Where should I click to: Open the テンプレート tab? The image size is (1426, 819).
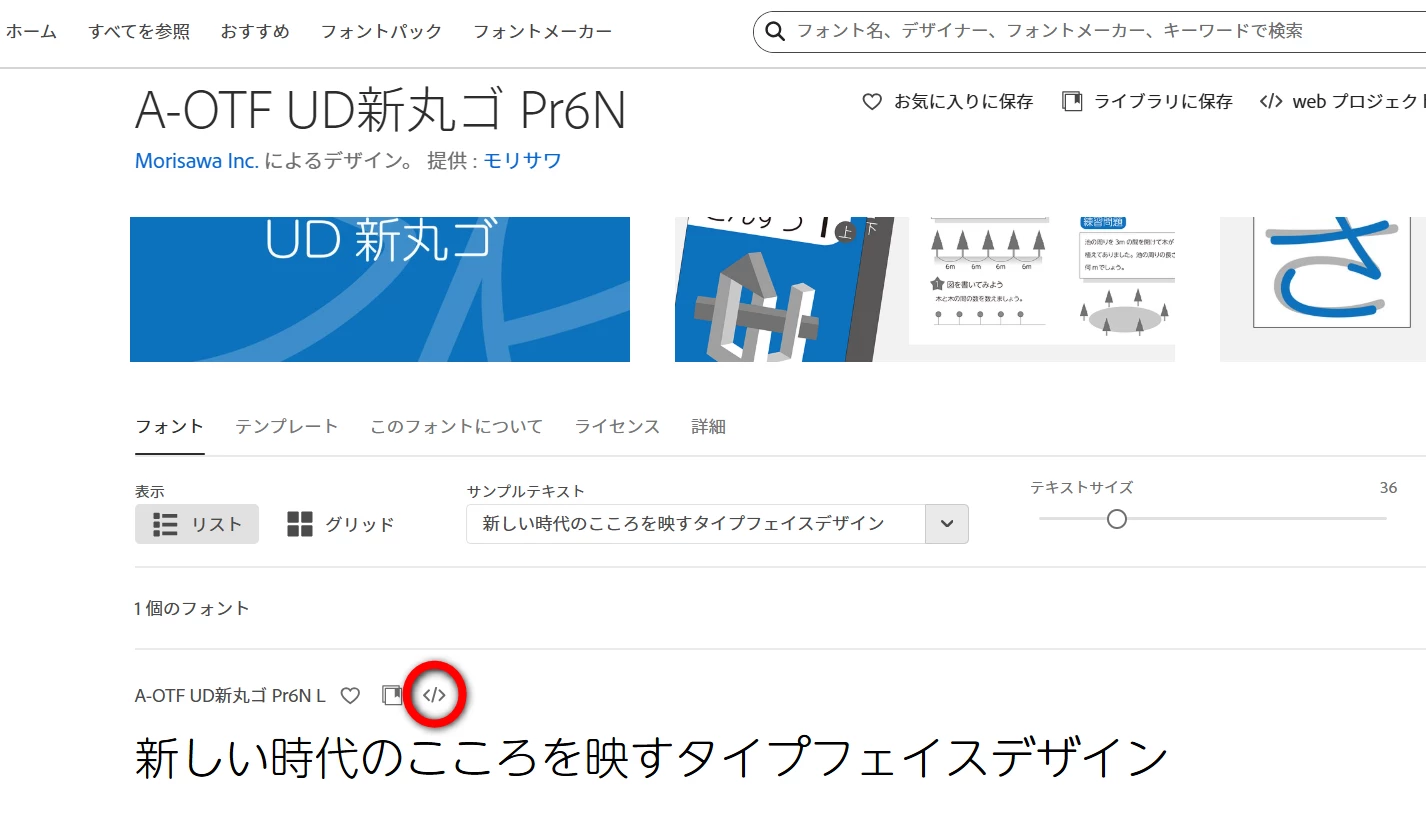[287, 426]
